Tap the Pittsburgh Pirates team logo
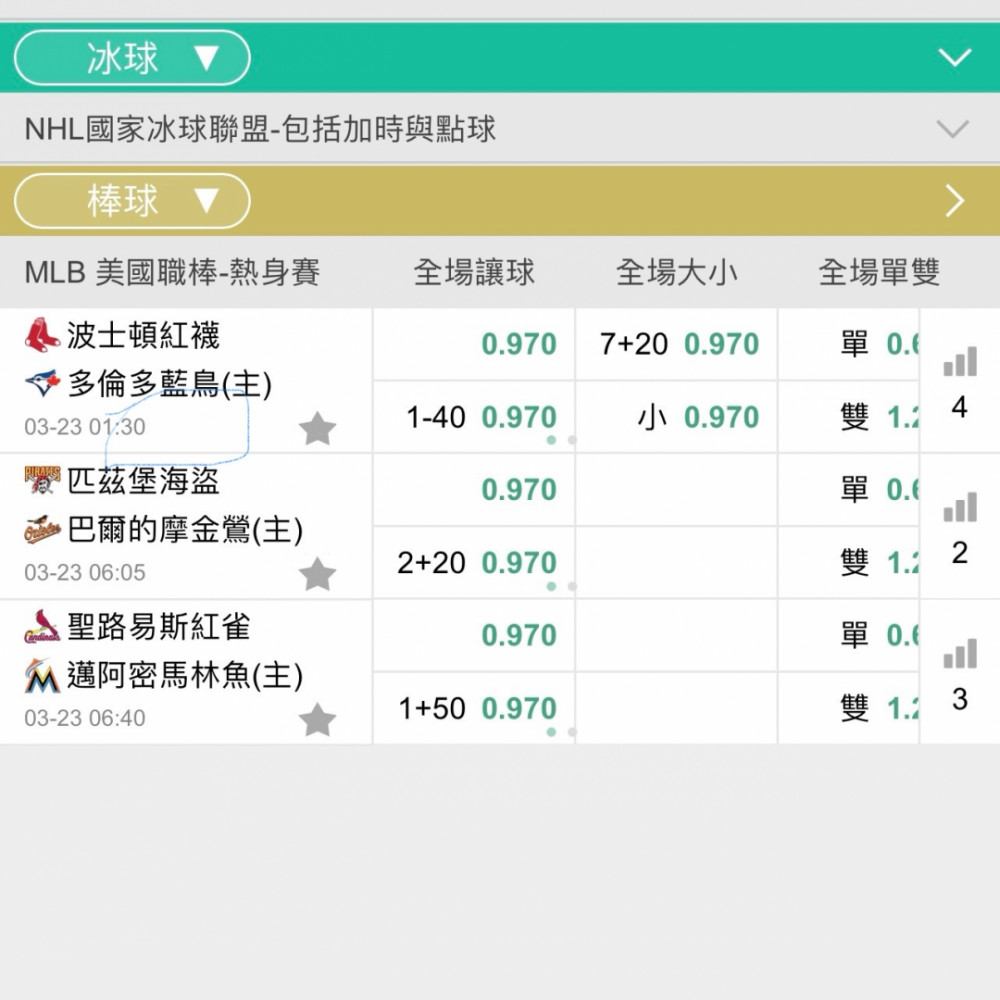This screenshot has height=1000, width=1000. (x=42, y=480)
